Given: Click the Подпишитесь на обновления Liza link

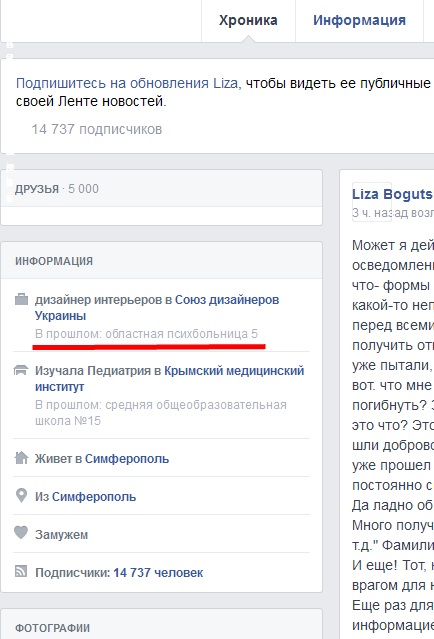Looking at the screenshot, I should click(127, 83).
